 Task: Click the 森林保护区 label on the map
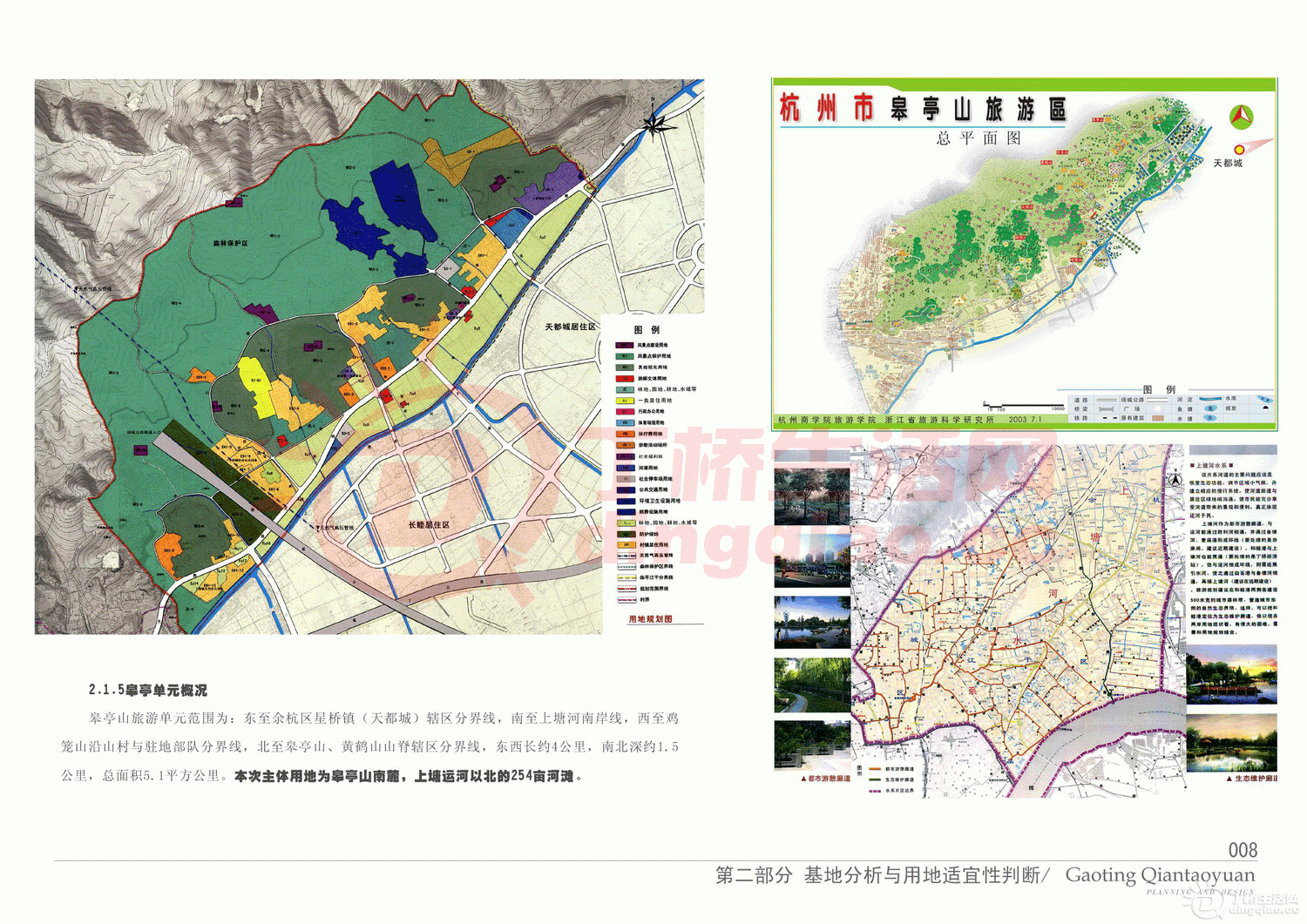coord(231,243)
